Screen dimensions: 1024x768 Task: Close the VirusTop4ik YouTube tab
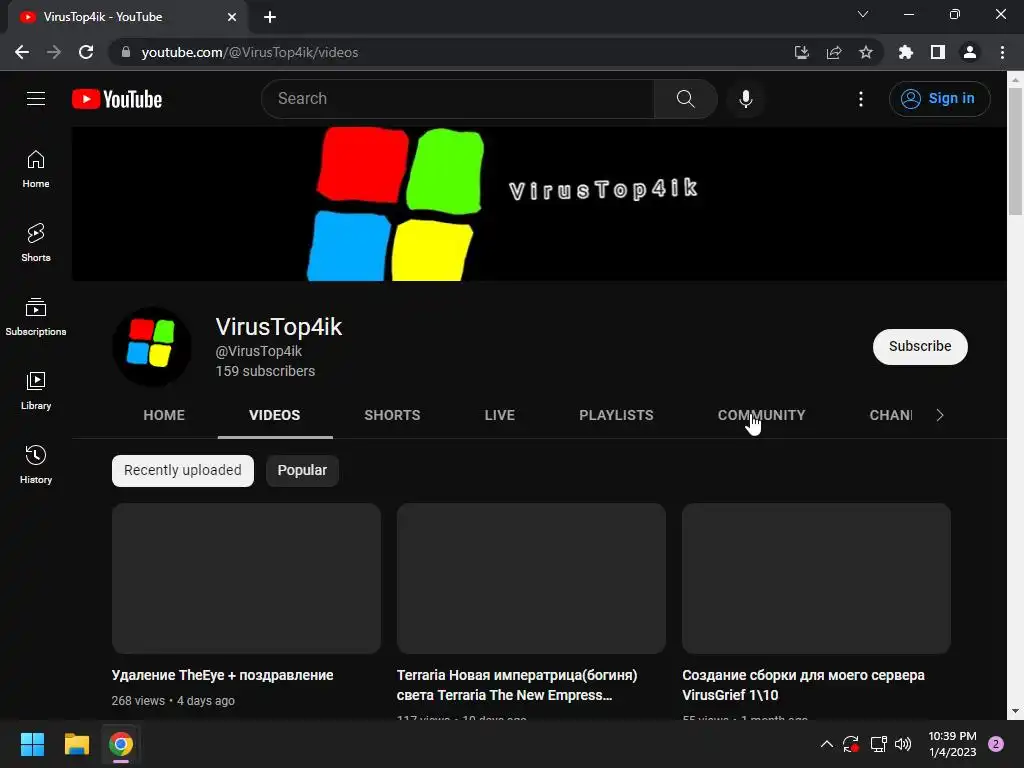point(232,17)
